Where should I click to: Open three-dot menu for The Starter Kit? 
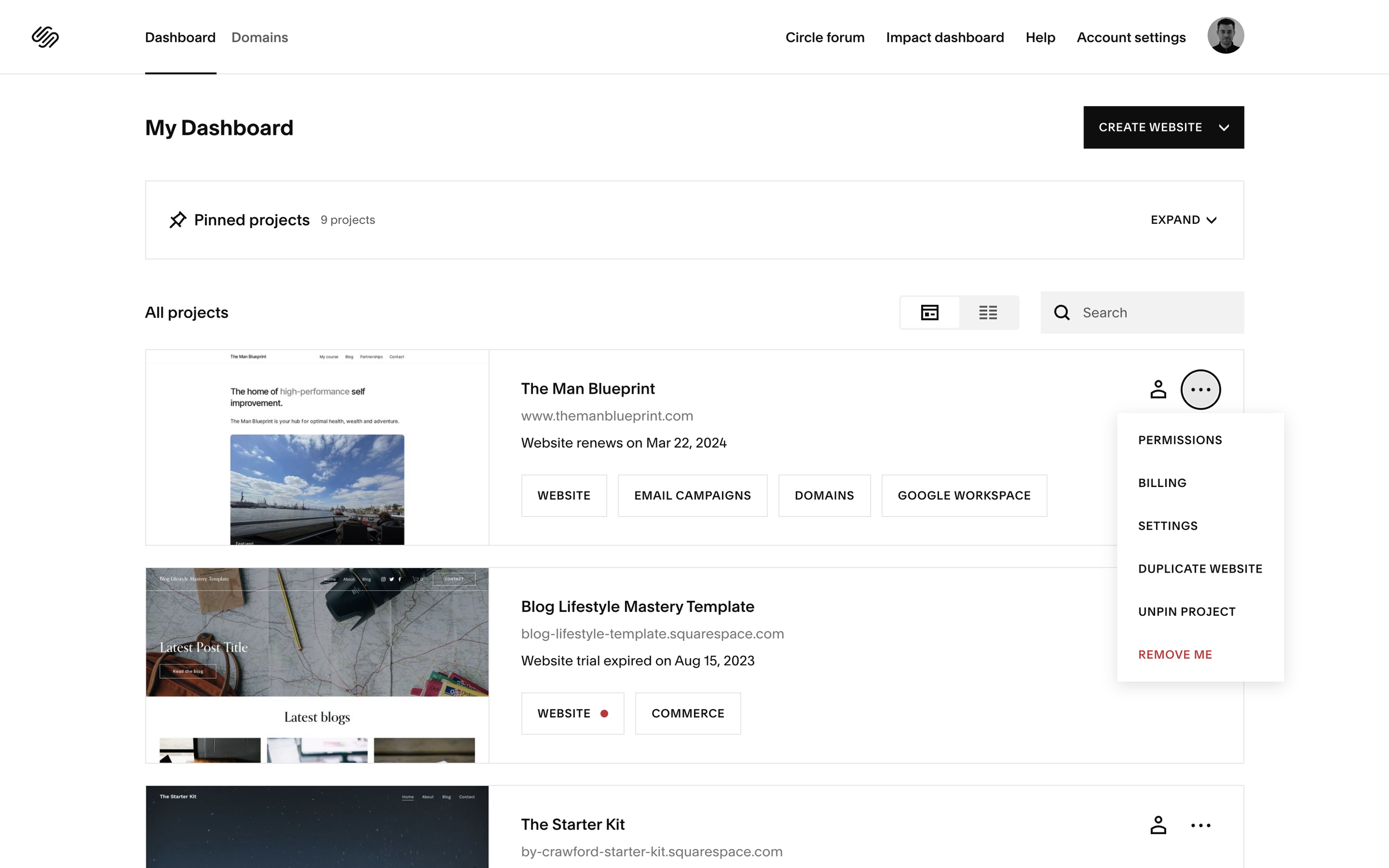point(1200,825)
